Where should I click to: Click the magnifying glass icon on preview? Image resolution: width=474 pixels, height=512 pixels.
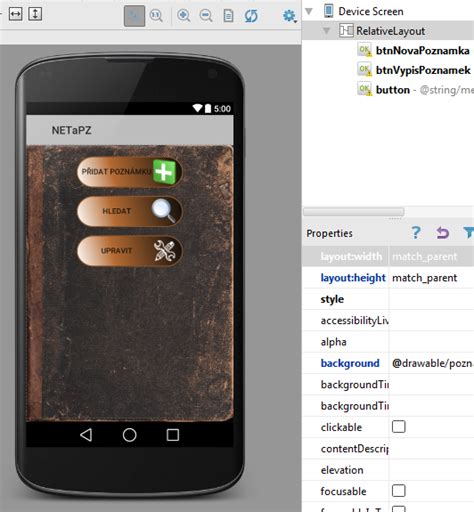(164, 211)
